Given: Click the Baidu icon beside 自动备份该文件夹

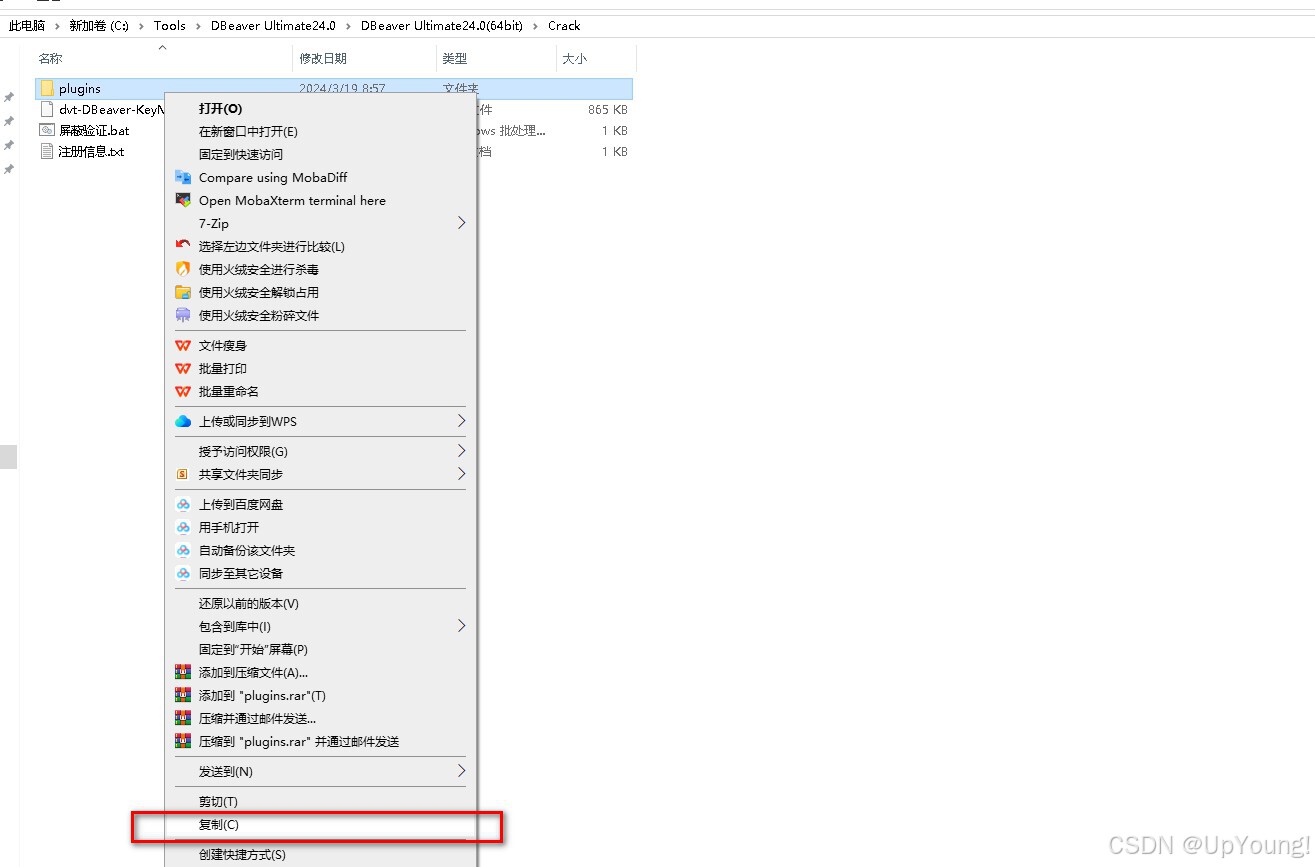Looking at the screenshot, I should coord(183,550).
